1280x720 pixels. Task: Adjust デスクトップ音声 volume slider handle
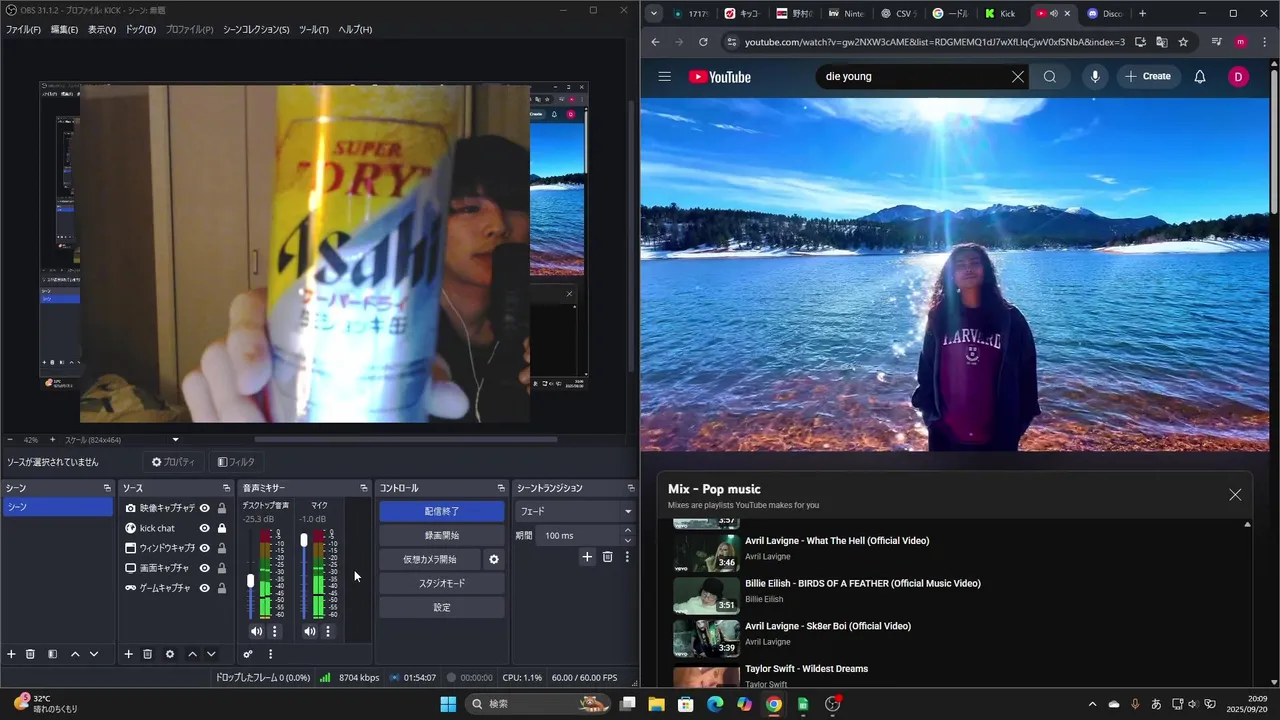(251, 581)
